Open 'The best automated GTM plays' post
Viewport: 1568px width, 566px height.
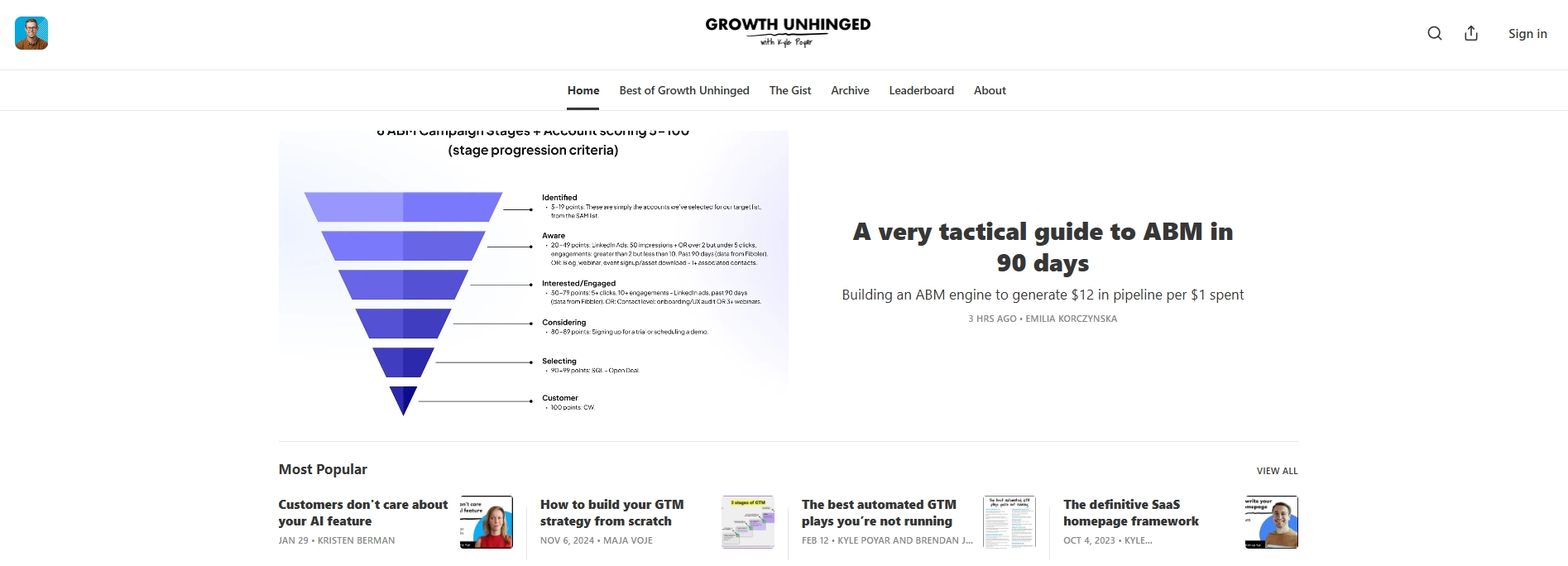pyautogui.click(x=879, y=512)
